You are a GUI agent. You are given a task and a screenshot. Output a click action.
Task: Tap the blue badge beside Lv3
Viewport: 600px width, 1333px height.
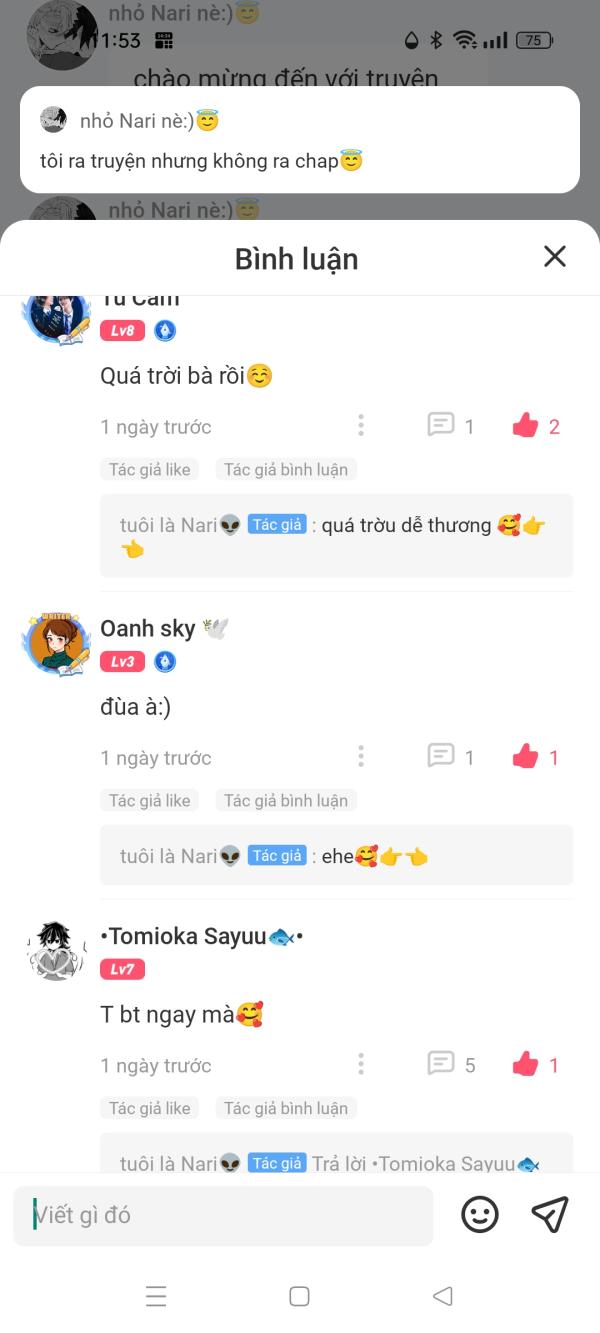(x=165, y=662)
